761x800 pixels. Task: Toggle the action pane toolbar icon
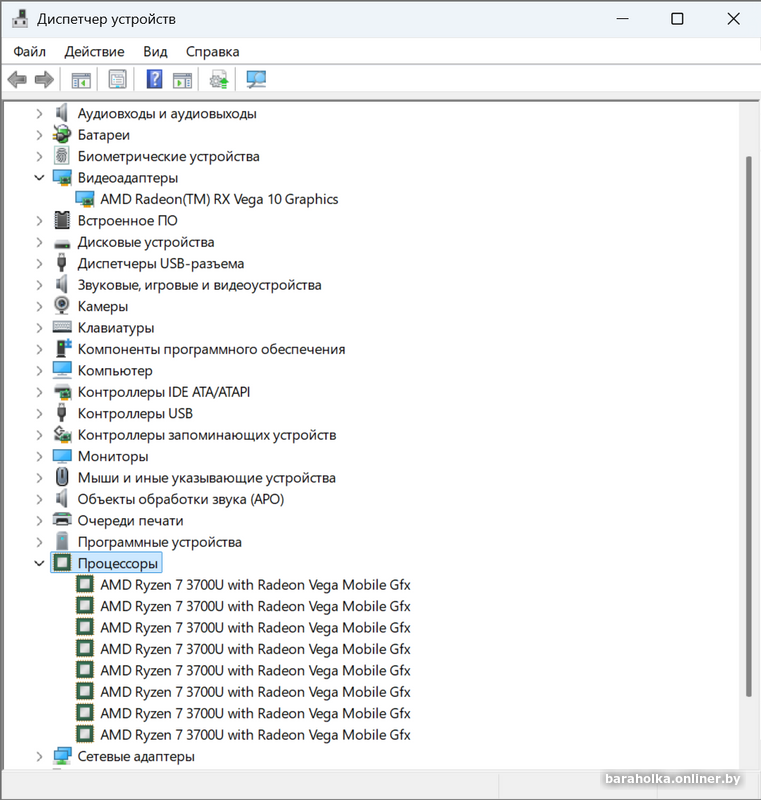182,80
